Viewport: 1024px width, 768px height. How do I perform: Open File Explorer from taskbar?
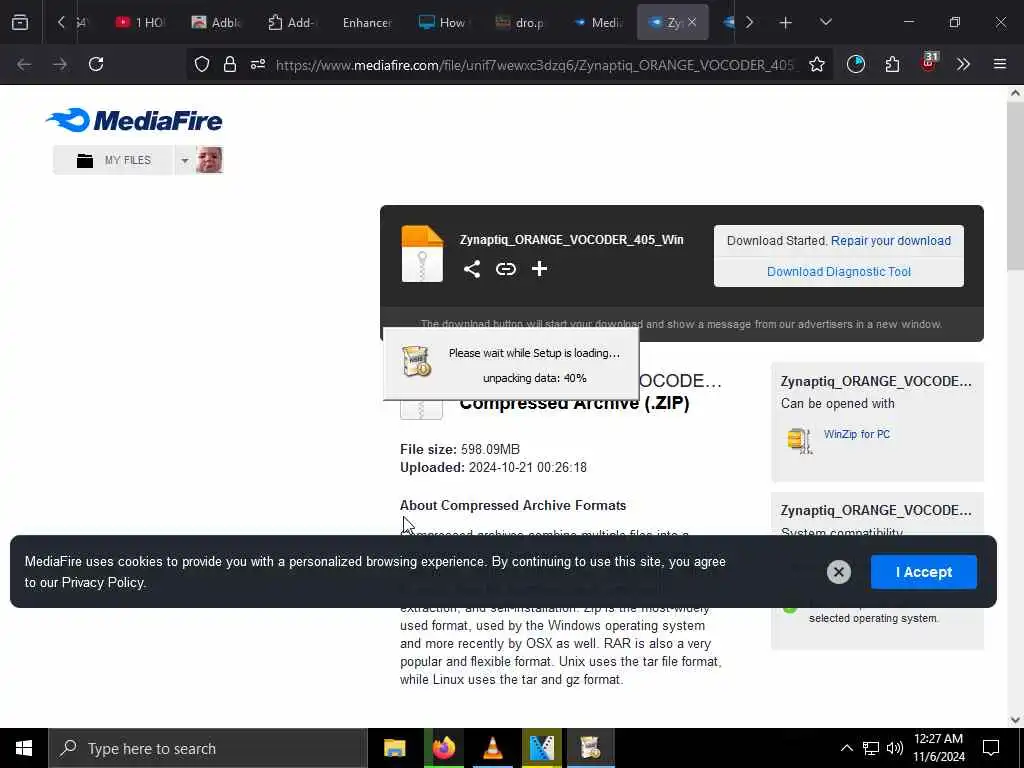click(394, 748)
